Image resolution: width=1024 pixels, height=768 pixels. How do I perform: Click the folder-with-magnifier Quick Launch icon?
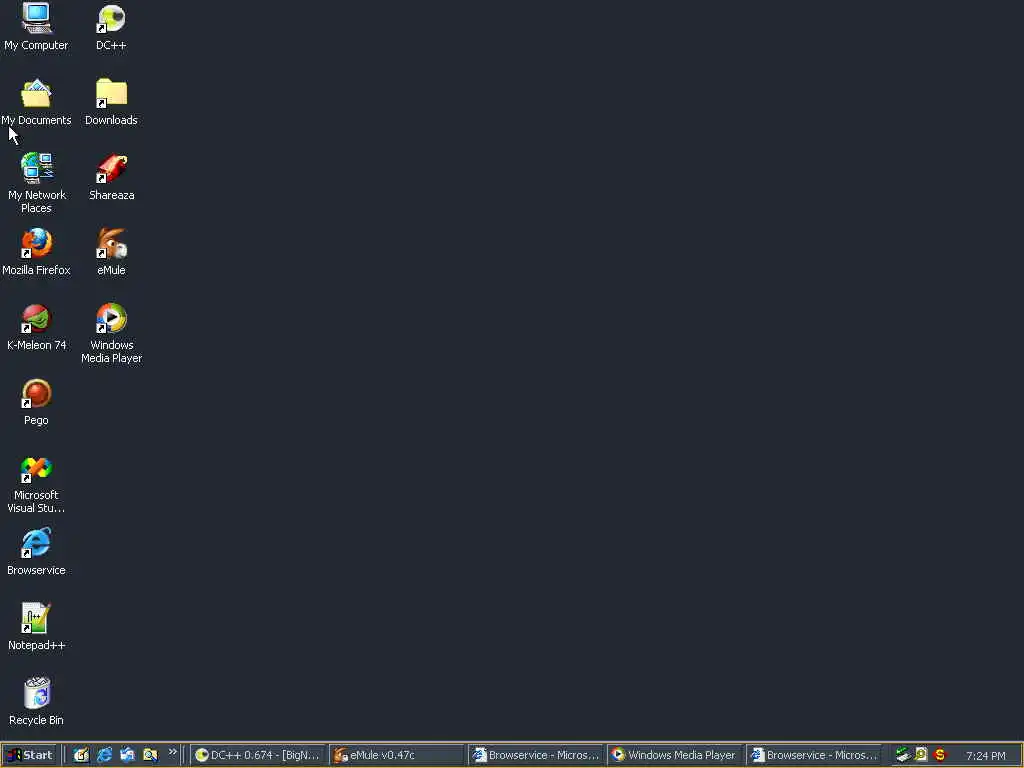click(x=150, y=755)
